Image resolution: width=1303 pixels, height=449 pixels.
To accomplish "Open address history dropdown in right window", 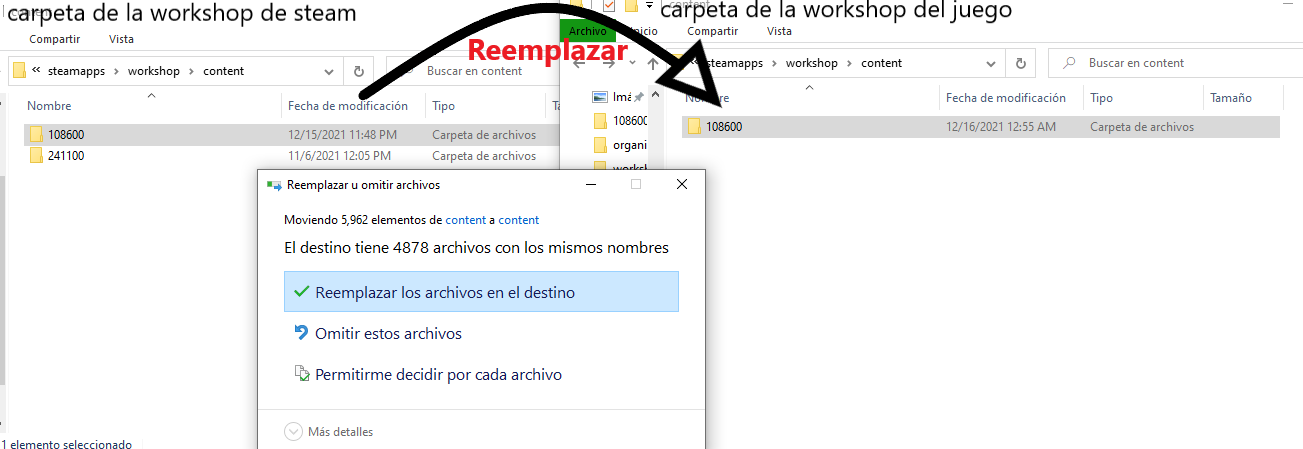I will coord(991,63).
